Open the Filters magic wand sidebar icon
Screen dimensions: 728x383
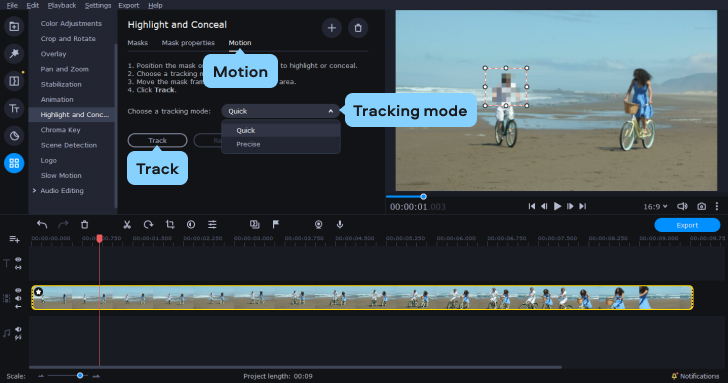pos(14,54)
